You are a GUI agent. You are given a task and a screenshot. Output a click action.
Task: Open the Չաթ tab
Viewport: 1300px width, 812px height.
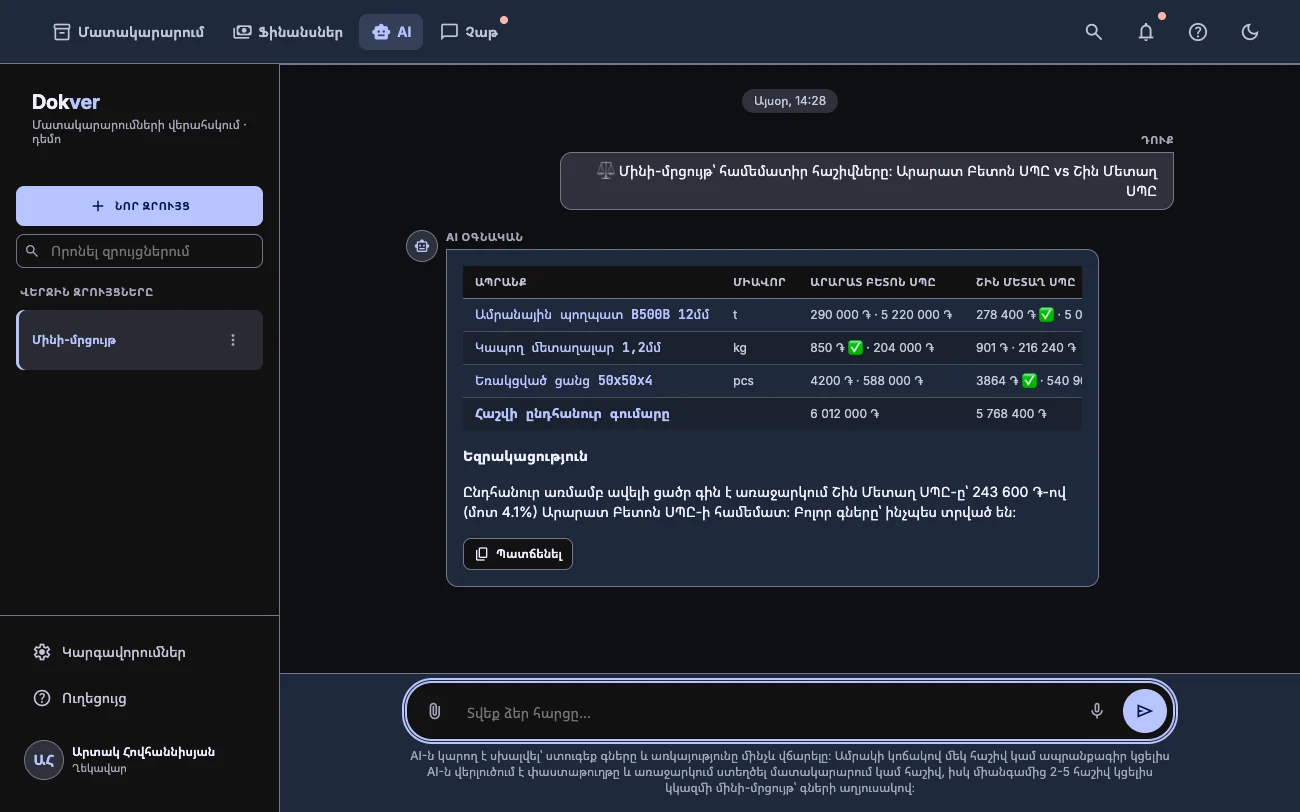[x=468, y=32]
